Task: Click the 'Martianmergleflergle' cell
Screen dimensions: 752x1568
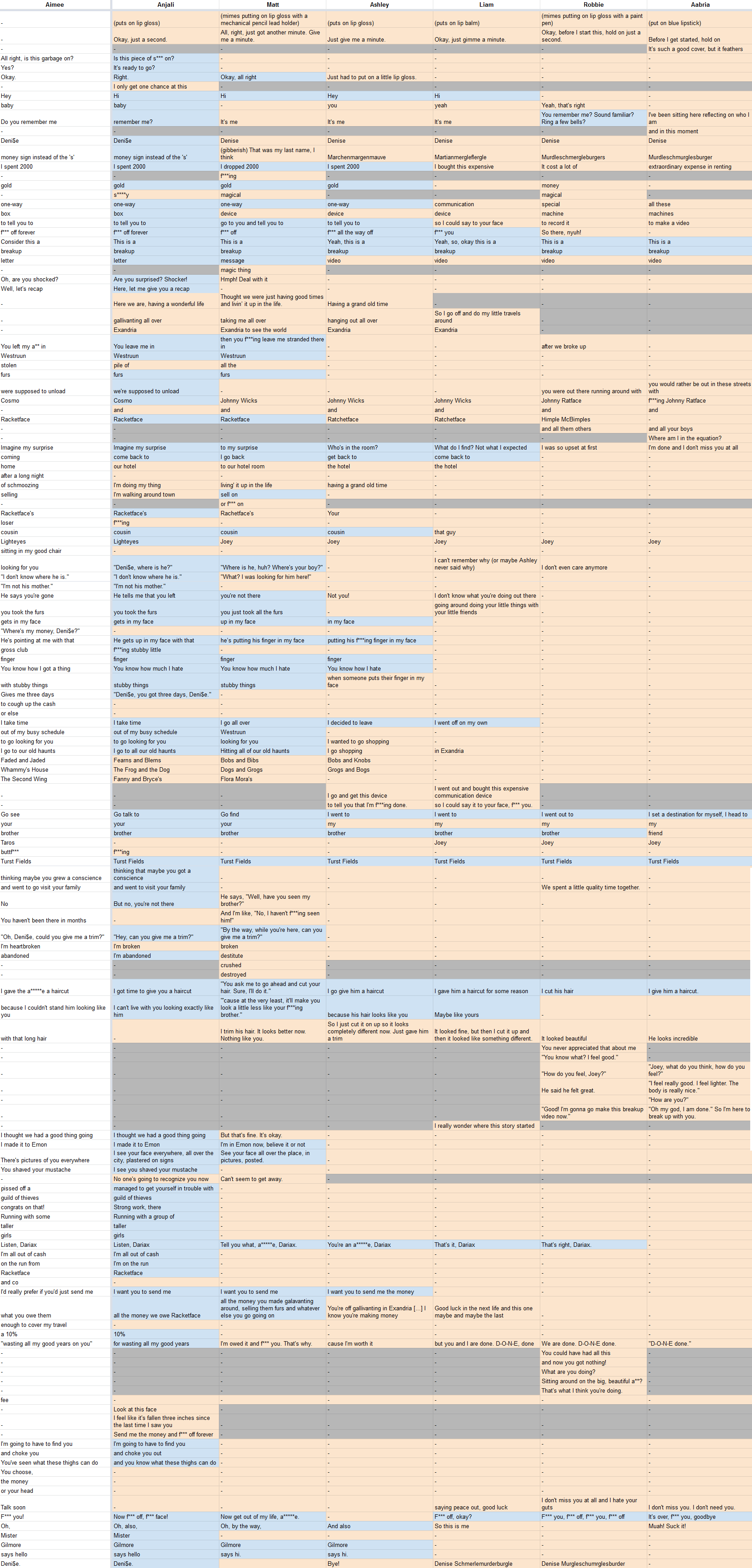Action: (x=487, y=153)
